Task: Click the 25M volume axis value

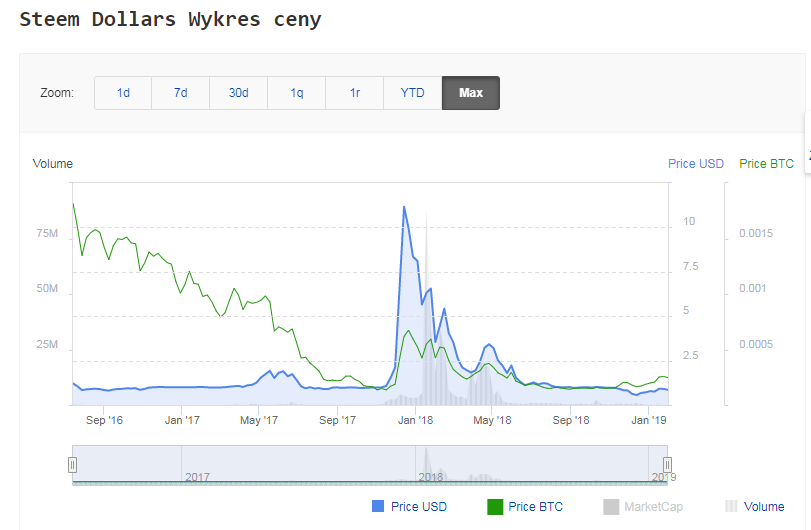Action: tap(47, 344)
